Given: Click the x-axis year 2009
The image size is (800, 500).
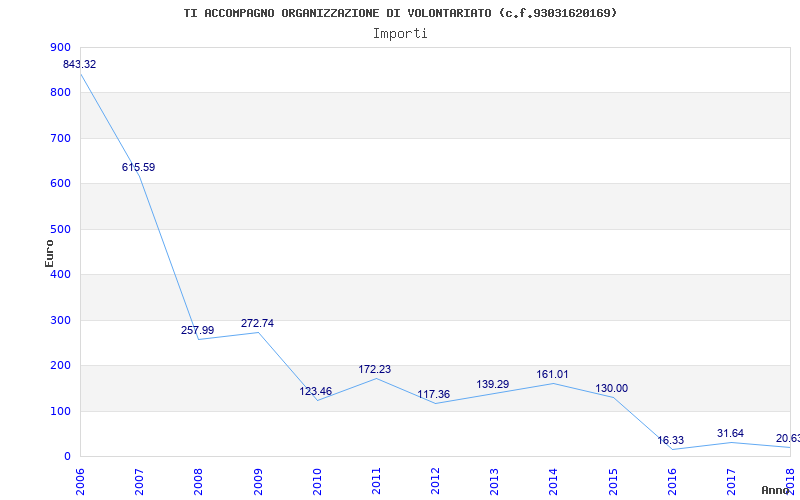Looking at the screenshot, I should point(258,482).
